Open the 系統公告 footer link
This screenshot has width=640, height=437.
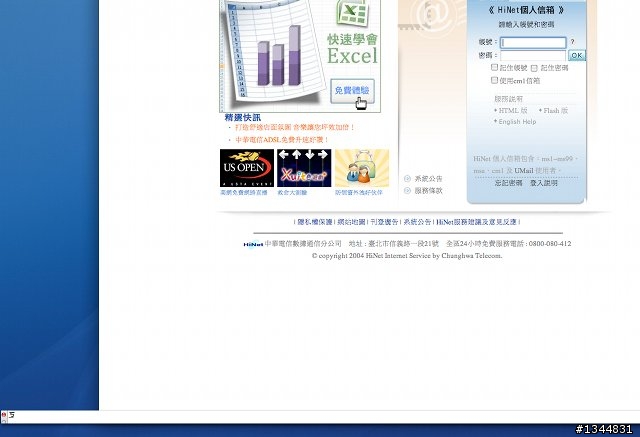417,222
